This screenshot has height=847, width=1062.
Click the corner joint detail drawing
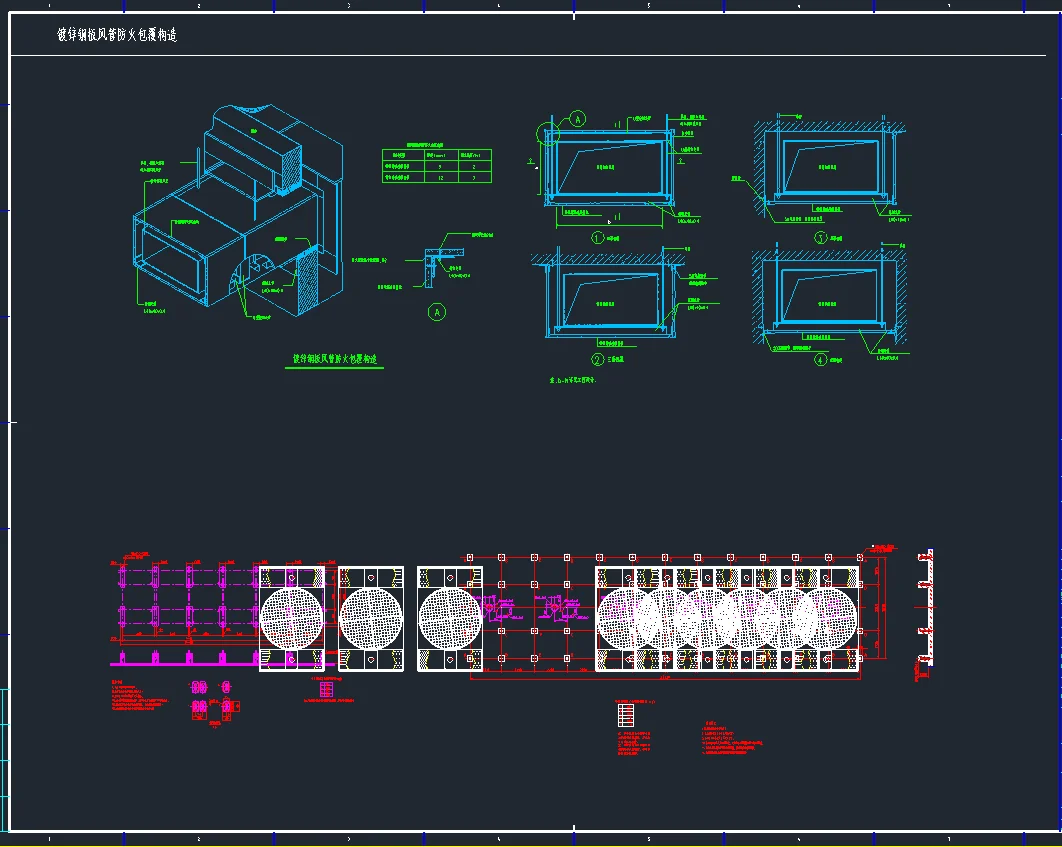(444, 267)
